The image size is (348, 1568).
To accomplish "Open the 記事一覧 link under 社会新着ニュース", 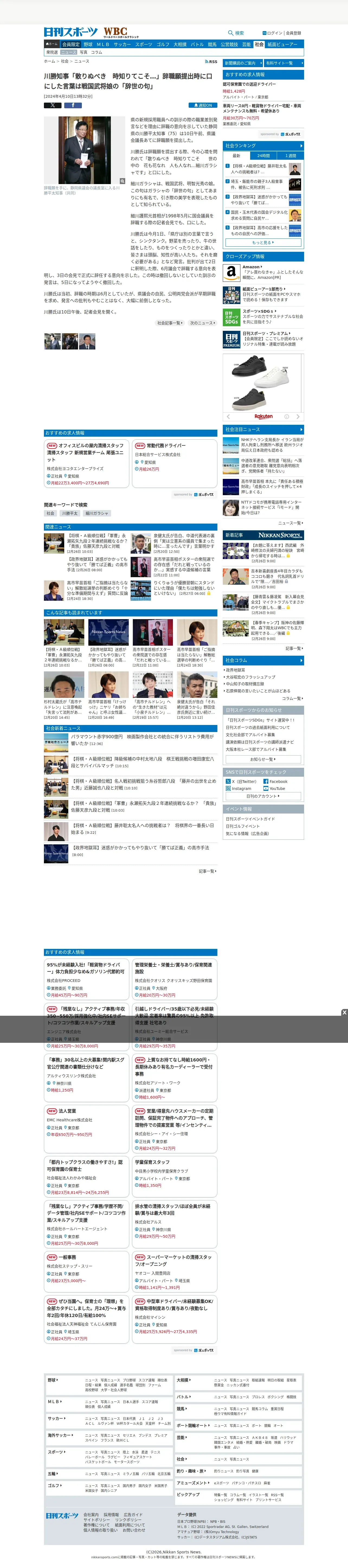I will [x=207, y=871].
